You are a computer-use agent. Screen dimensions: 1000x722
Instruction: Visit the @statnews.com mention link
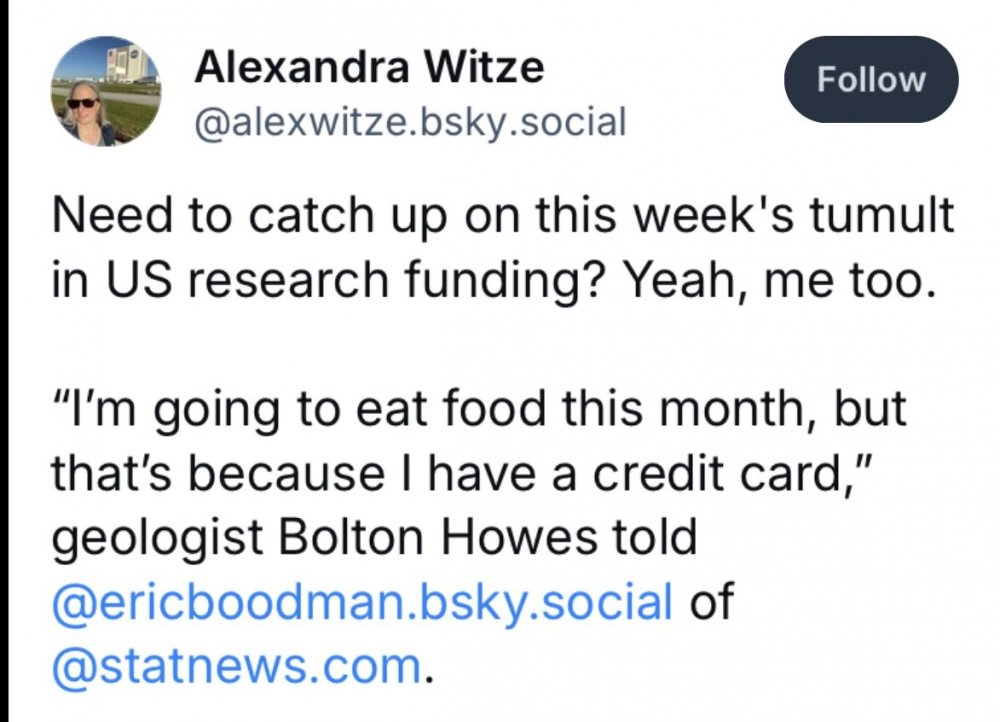tap(235, 664)
